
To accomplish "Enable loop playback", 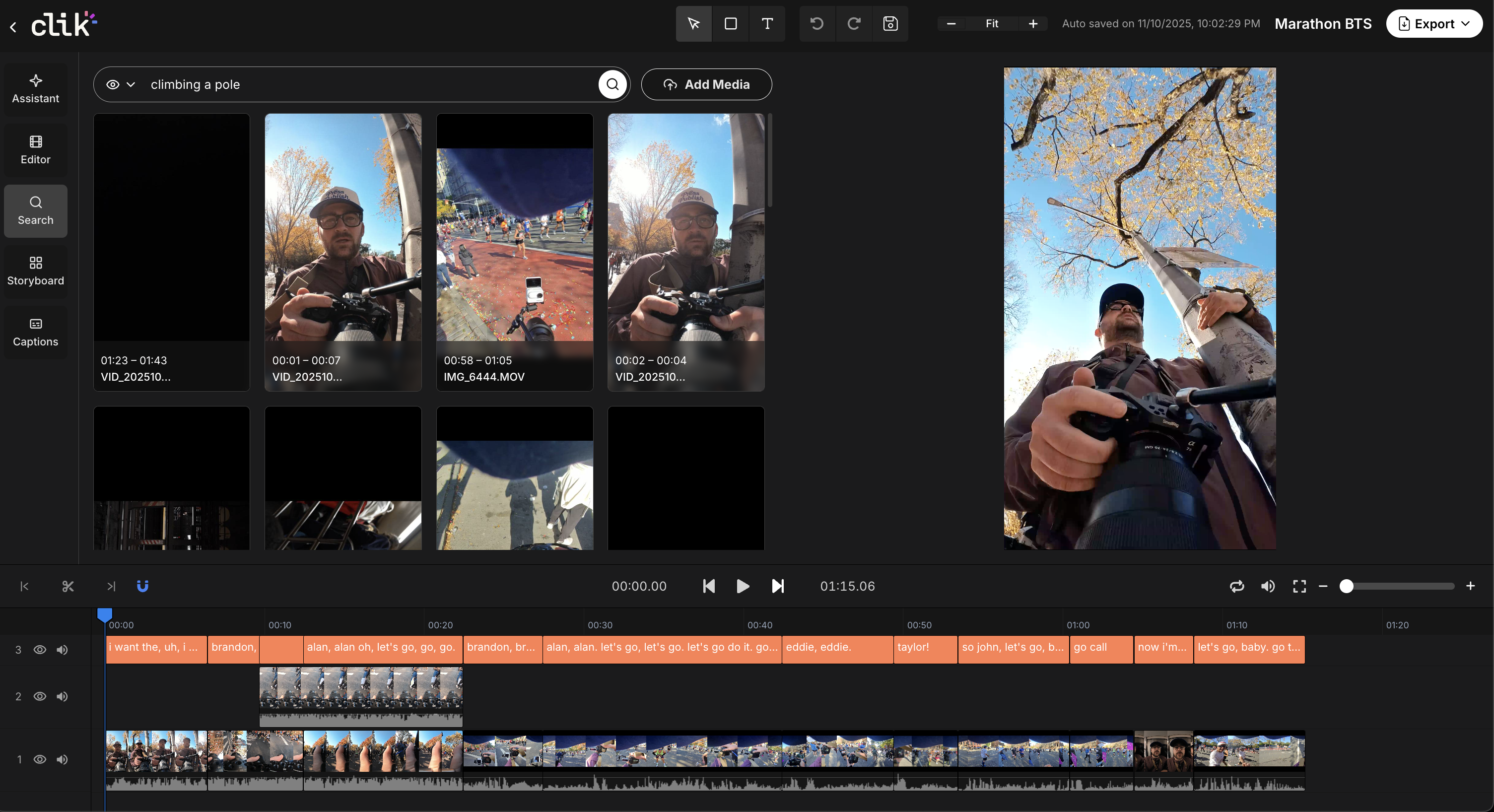I will [1237, 586].
